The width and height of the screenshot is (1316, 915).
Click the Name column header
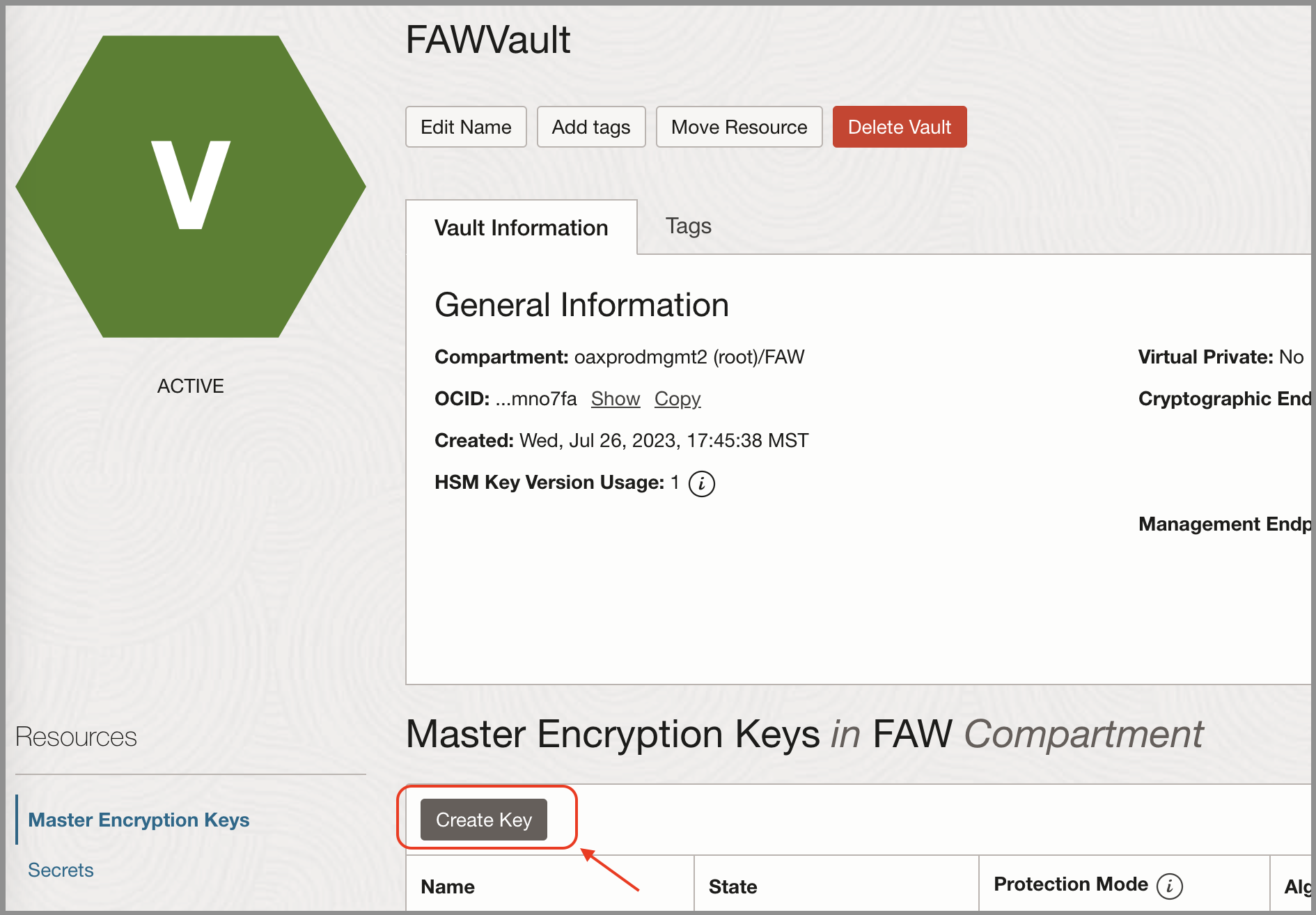(x=448, y=886)
